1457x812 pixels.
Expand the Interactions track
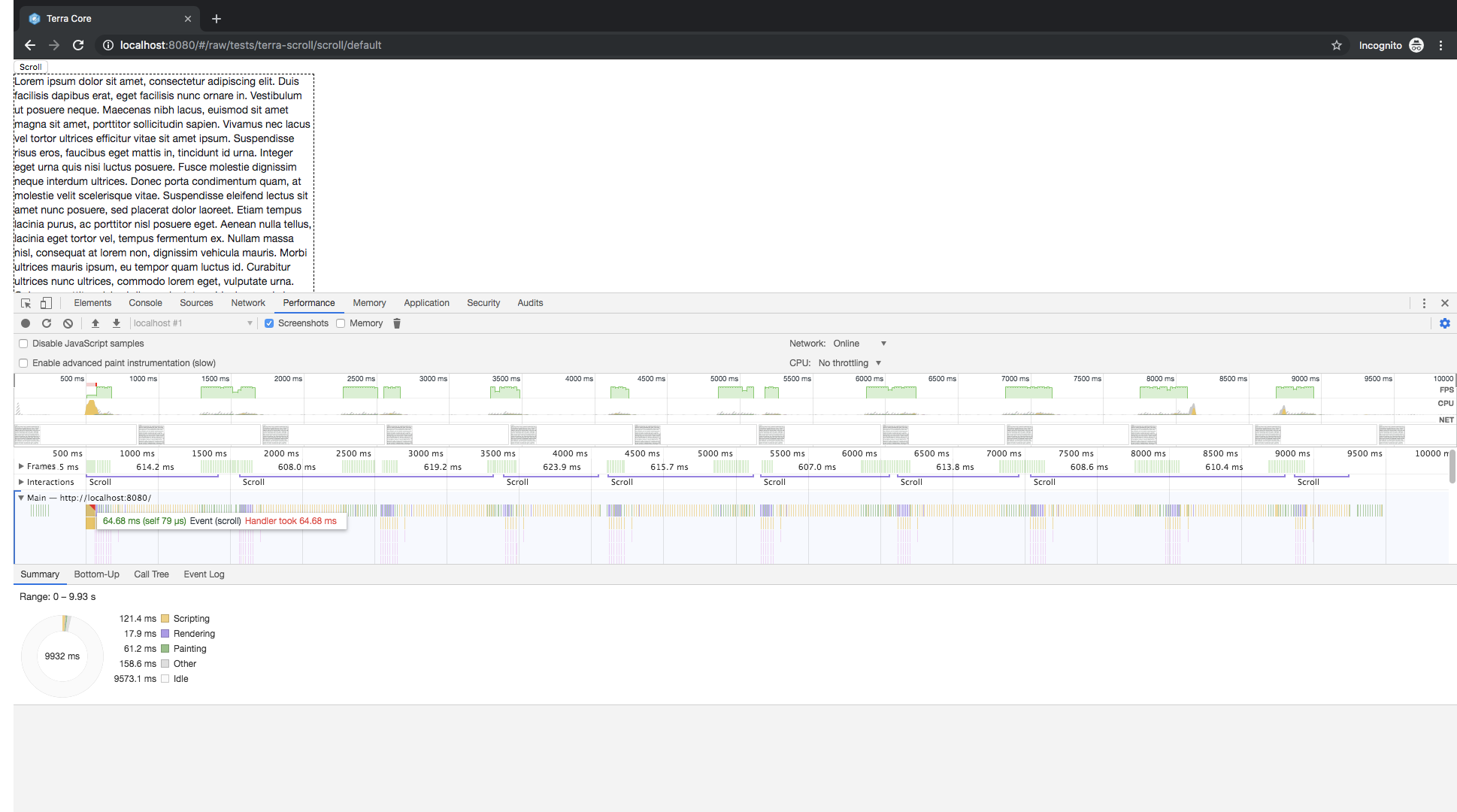[21, 482]
